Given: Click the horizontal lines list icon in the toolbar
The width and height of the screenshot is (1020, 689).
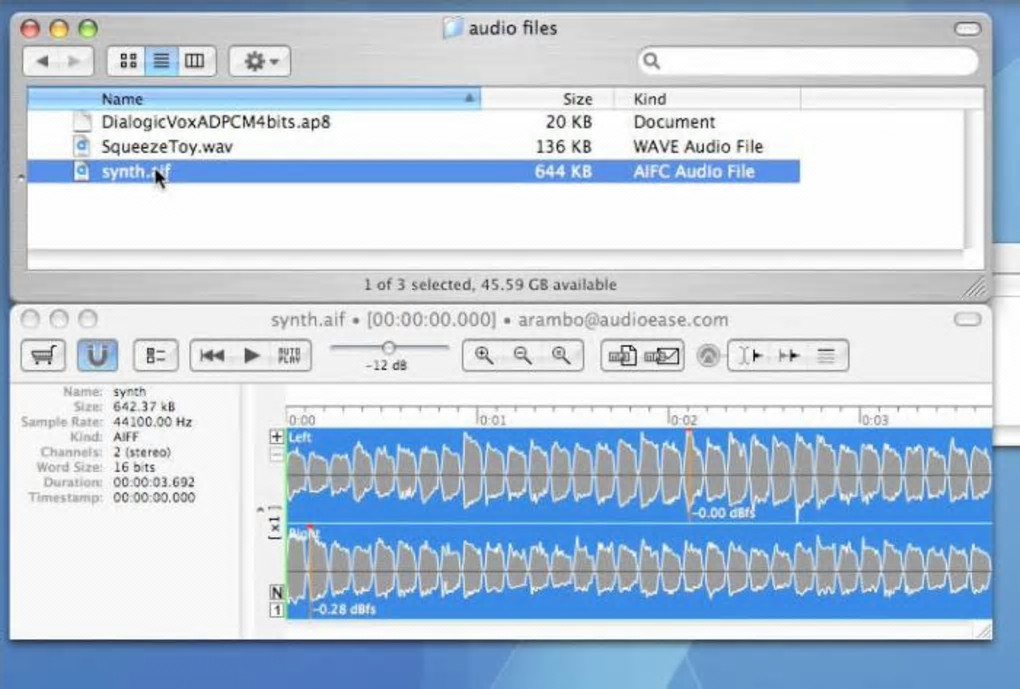Looking at the screenshot, I should tap(826, 356).
